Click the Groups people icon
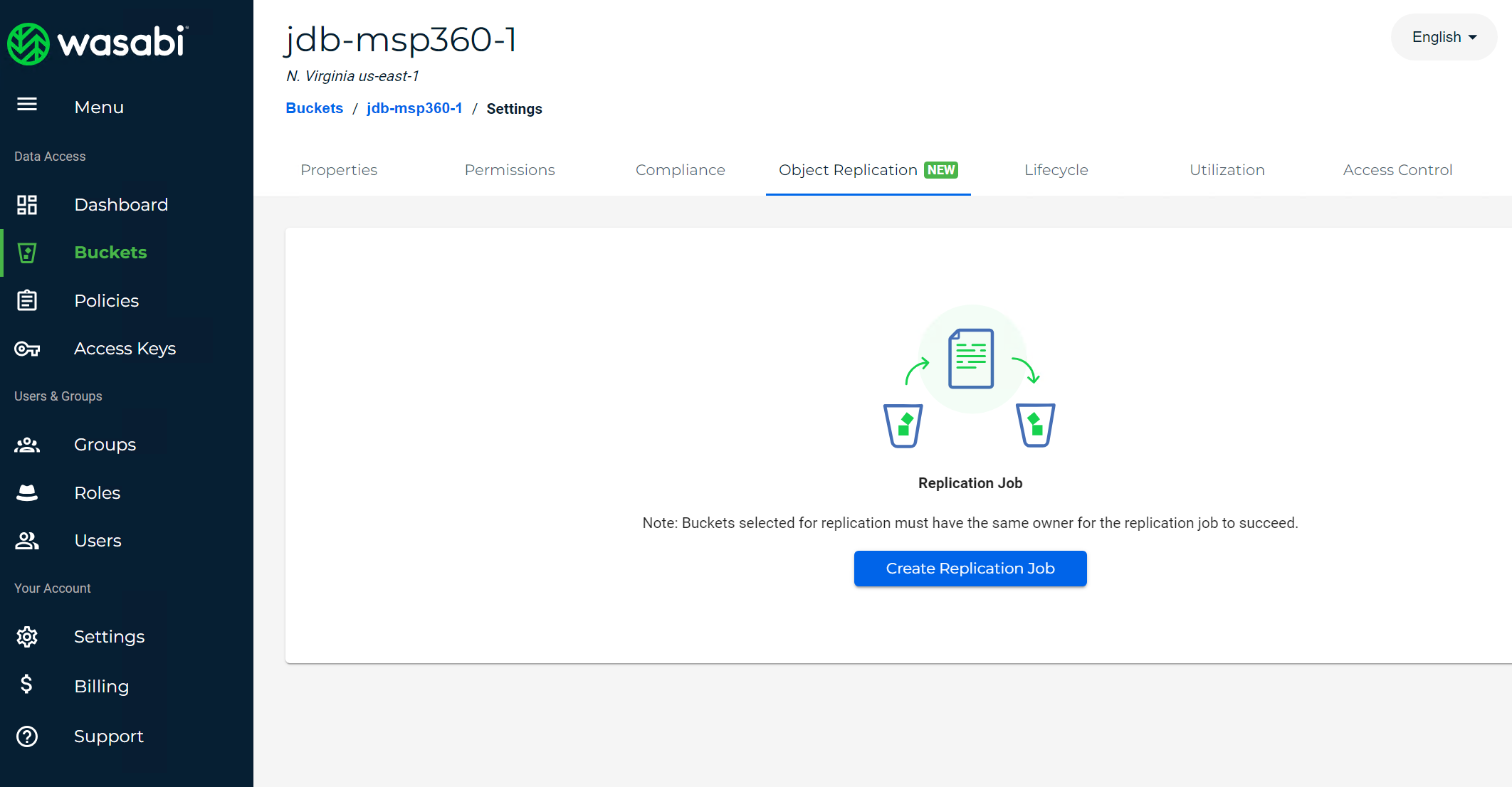This screenshot has width=1512, height=787. point(27,445)
